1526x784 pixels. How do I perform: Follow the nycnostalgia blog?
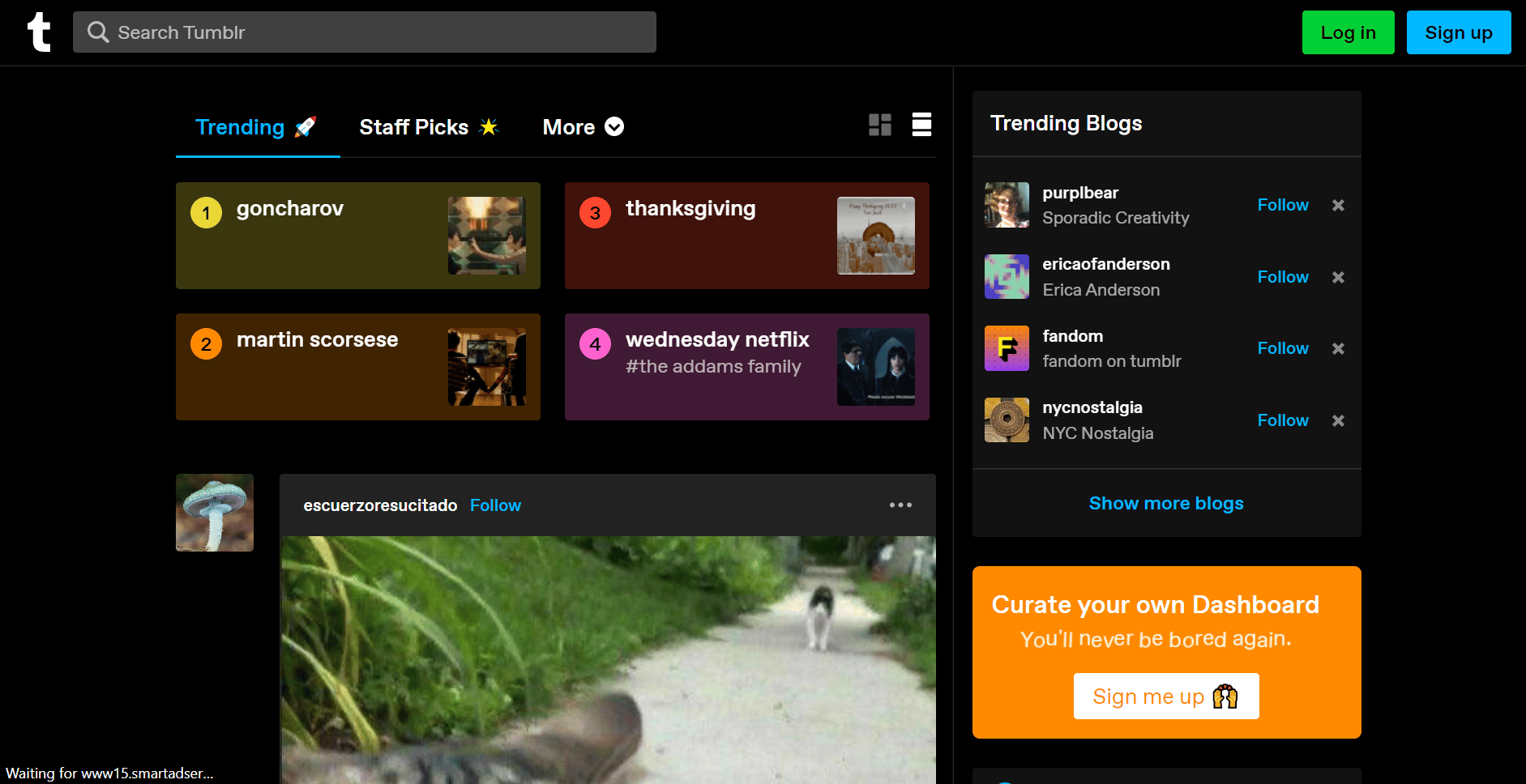coord(1283,420)
